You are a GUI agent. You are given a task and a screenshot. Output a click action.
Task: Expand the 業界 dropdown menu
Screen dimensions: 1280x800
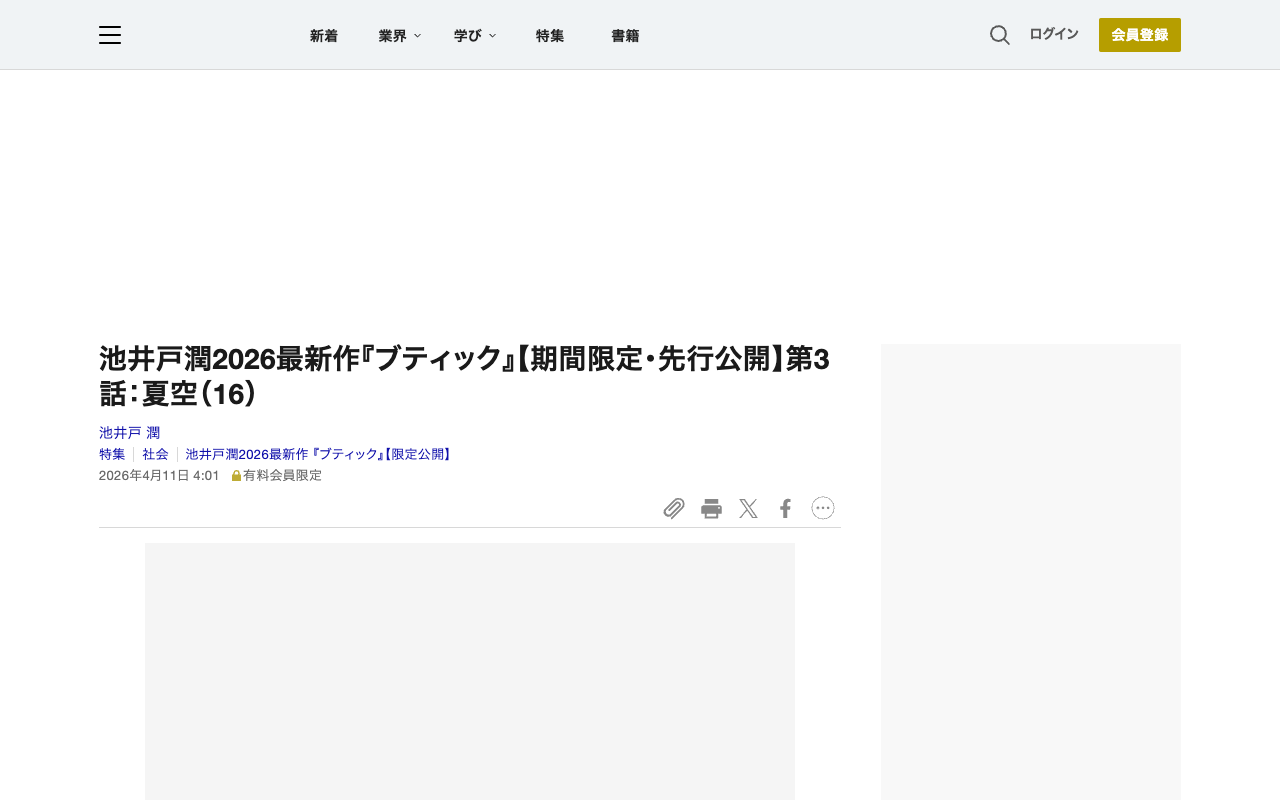pyautogui.click(x=400, y=36)
